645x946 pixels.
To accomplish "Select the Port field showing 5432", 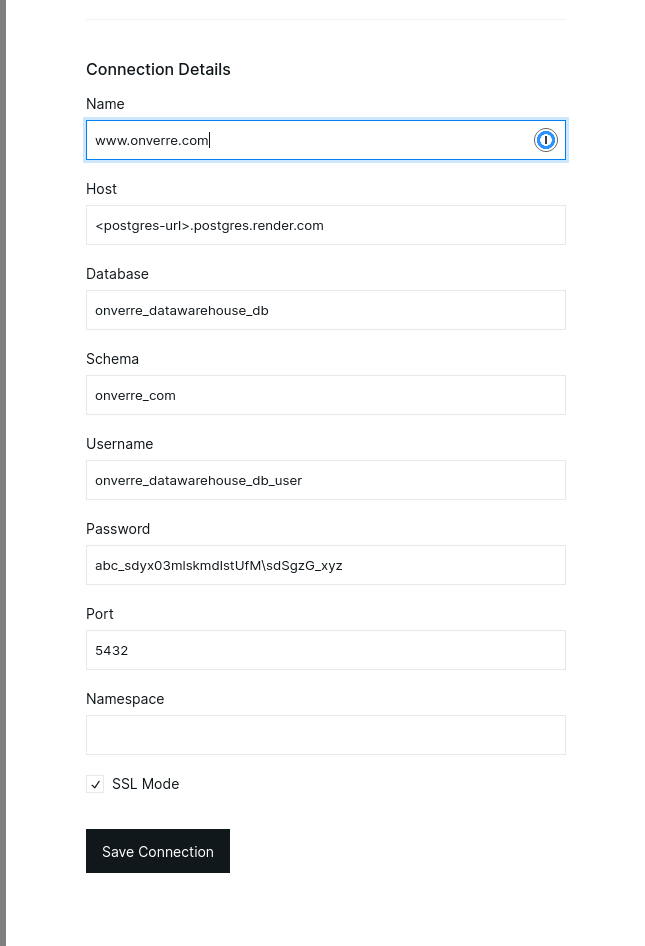I will point(325,650).
